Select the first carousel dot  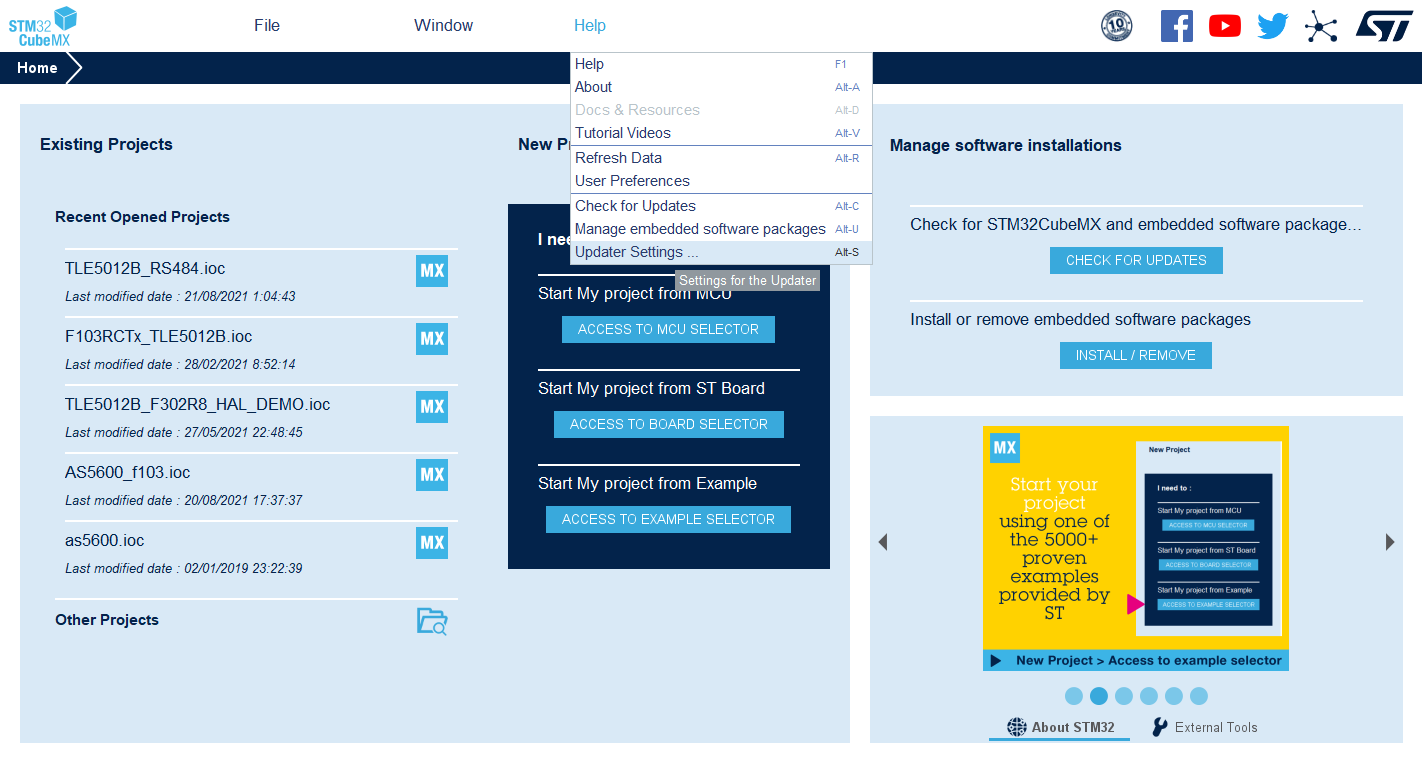pos(1074,696)
